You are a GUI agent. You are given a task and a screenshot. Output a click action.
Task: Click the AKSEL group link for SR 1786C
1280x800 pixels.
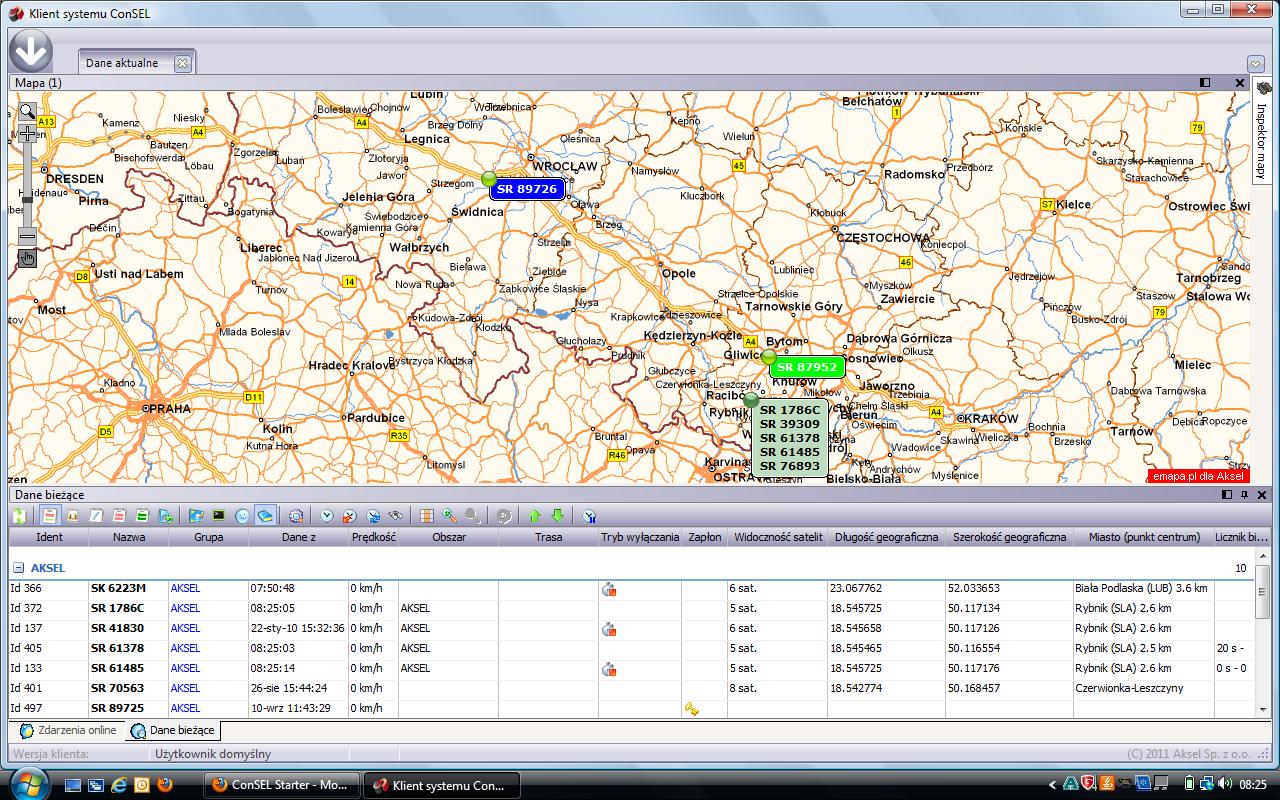tap(185, 608)
